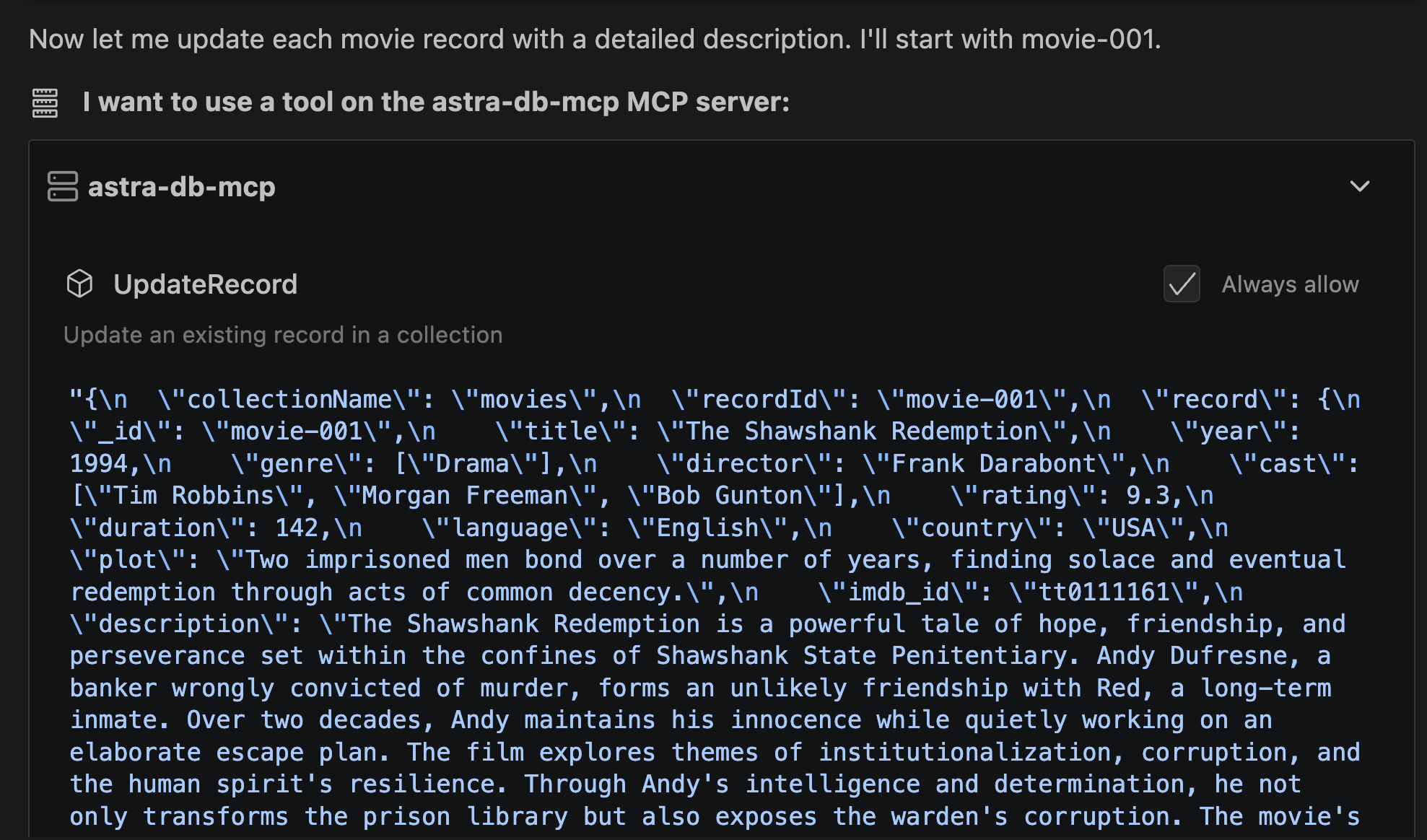Click the description line 'The Shawshank Redemption is a powerful tale'

[x=708, y=624]
